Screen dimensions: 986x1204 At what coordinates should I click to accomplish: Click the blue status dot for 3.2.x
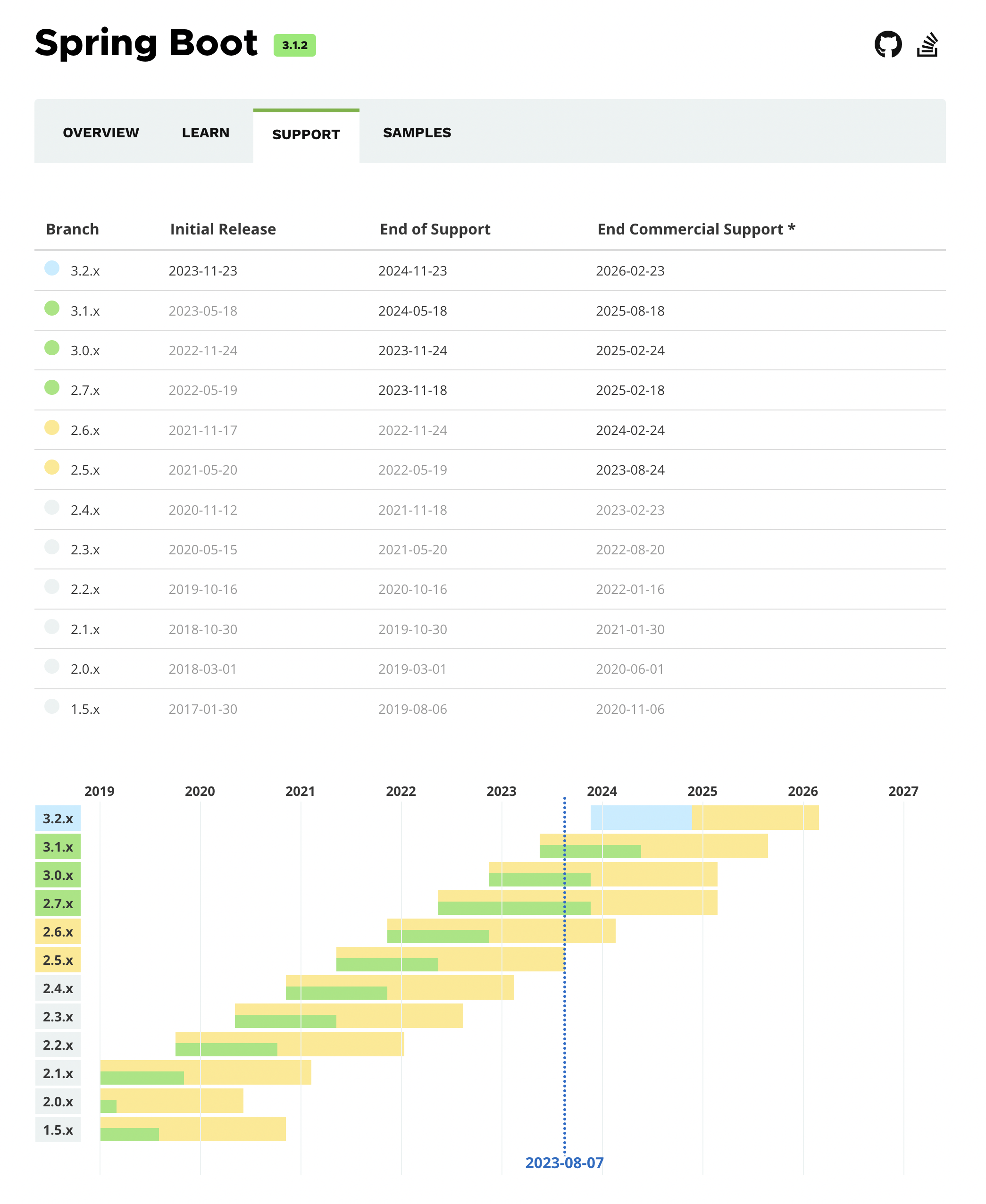coord(52,268)
